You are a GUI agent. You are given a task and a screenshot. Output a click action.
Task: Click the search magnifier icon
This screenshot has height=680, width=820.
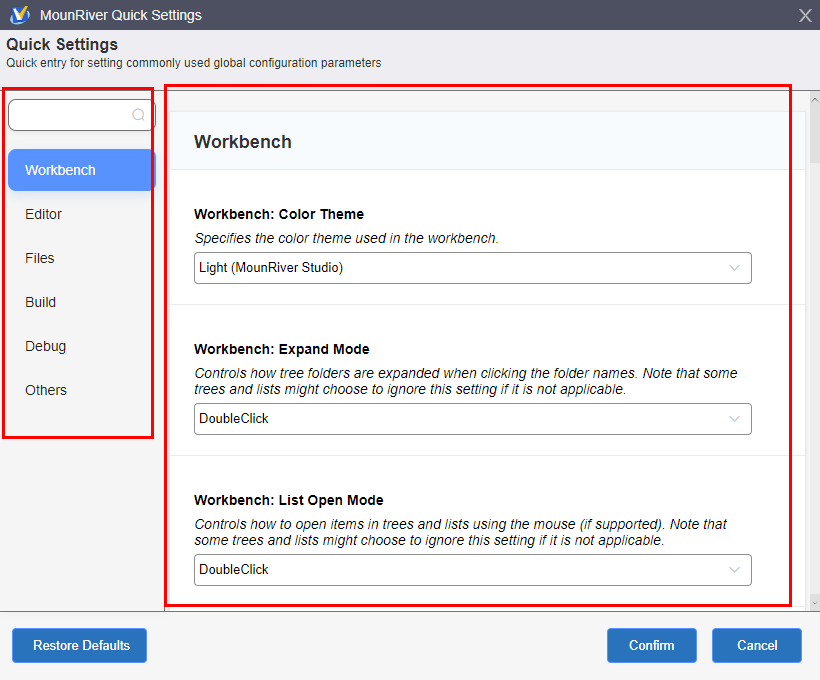[x=138, y=115]
